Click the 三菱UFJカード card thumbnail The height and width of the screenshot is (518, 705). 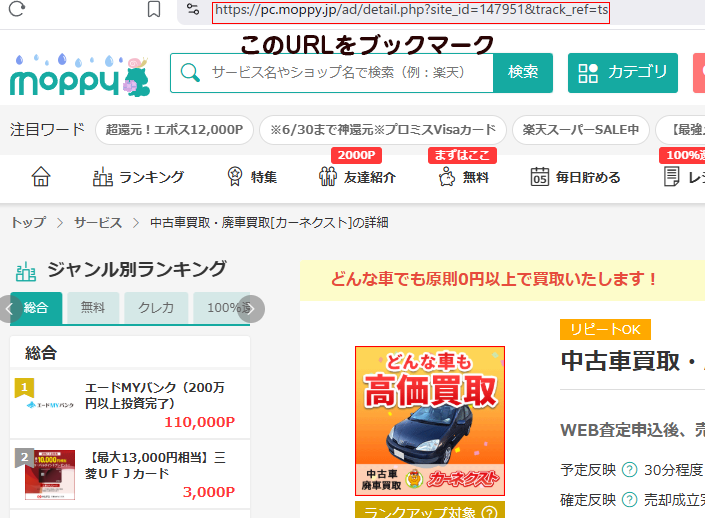pos(50,475)
